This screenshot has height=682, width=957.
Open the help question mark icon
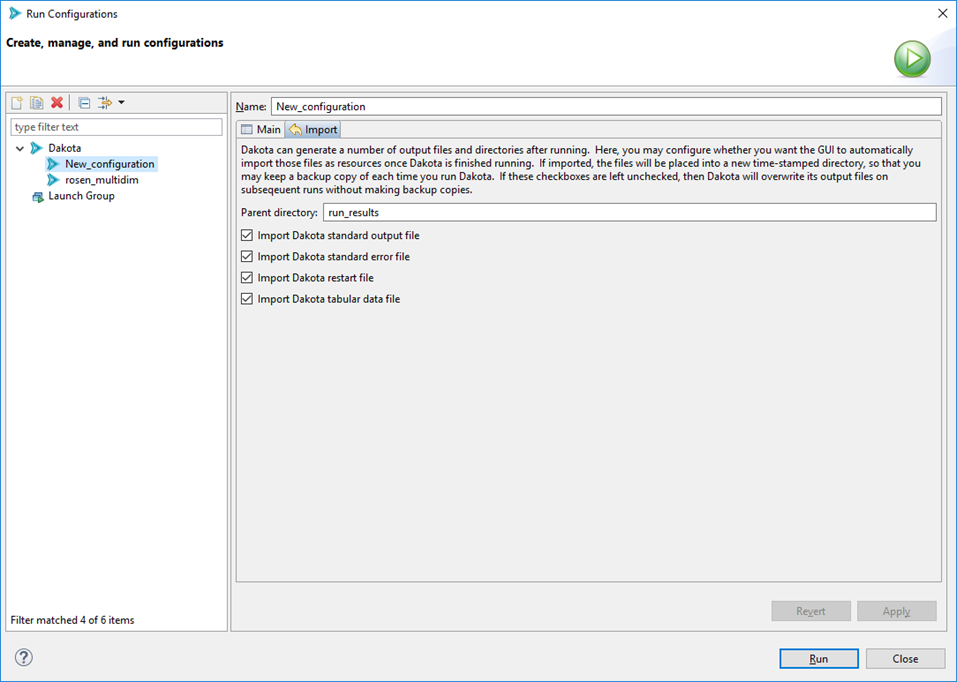[24, 657]
